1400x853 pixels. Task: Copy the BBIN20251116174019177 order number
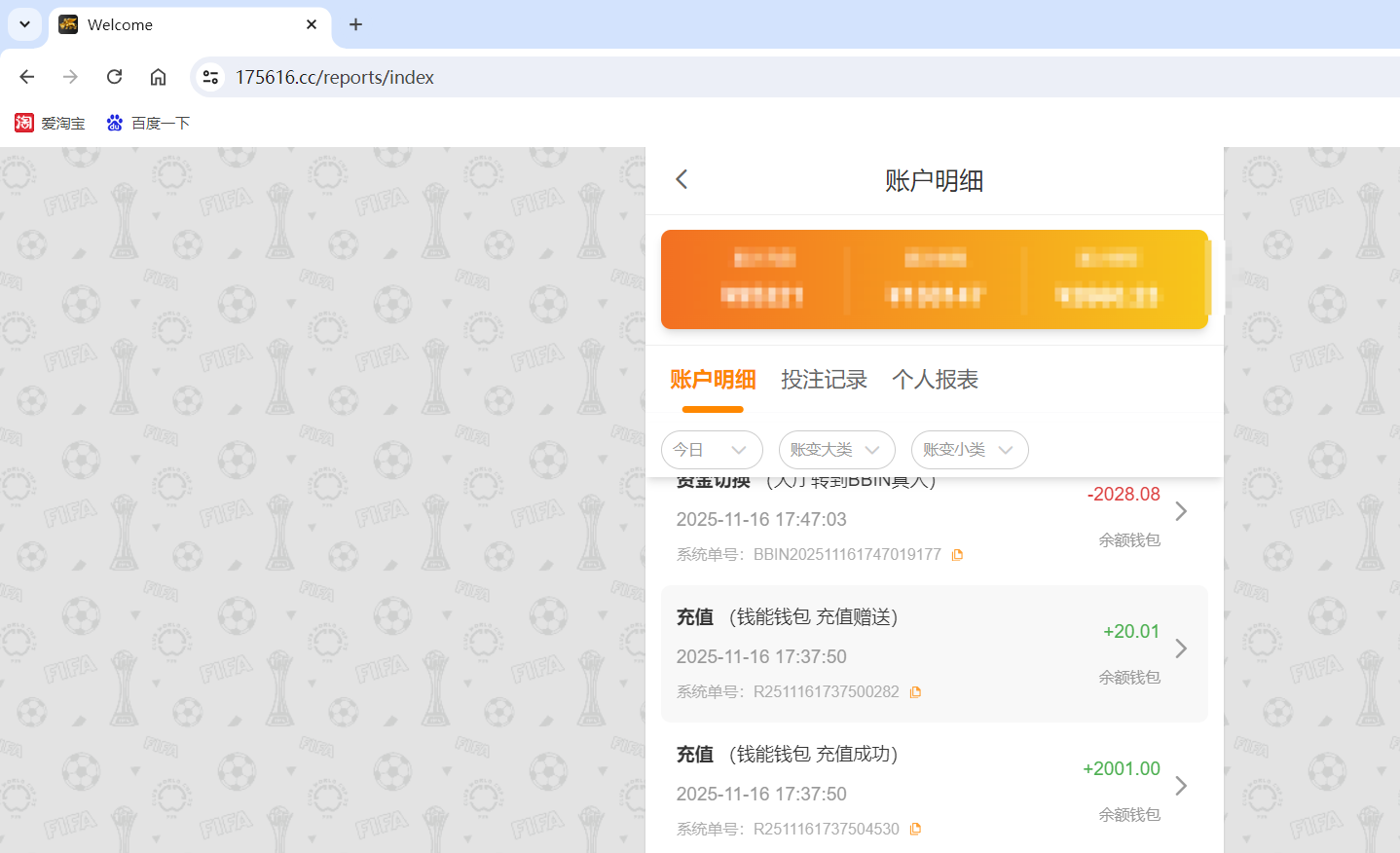click(x=957, y=554)
